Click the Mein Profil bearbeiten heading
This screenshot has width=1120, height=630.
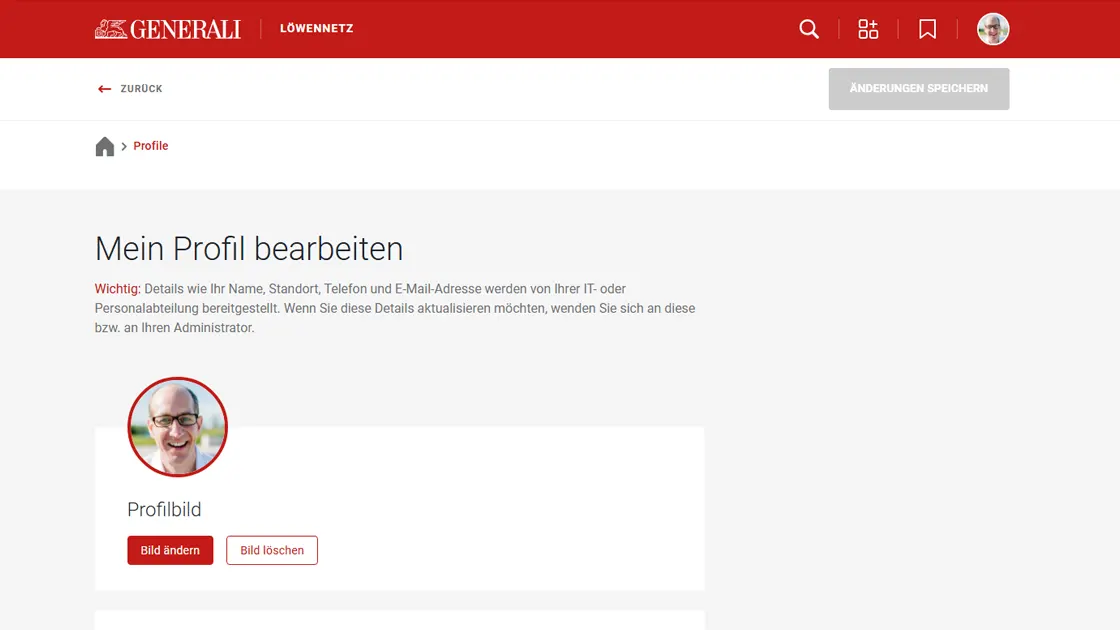tap(248, 249)
